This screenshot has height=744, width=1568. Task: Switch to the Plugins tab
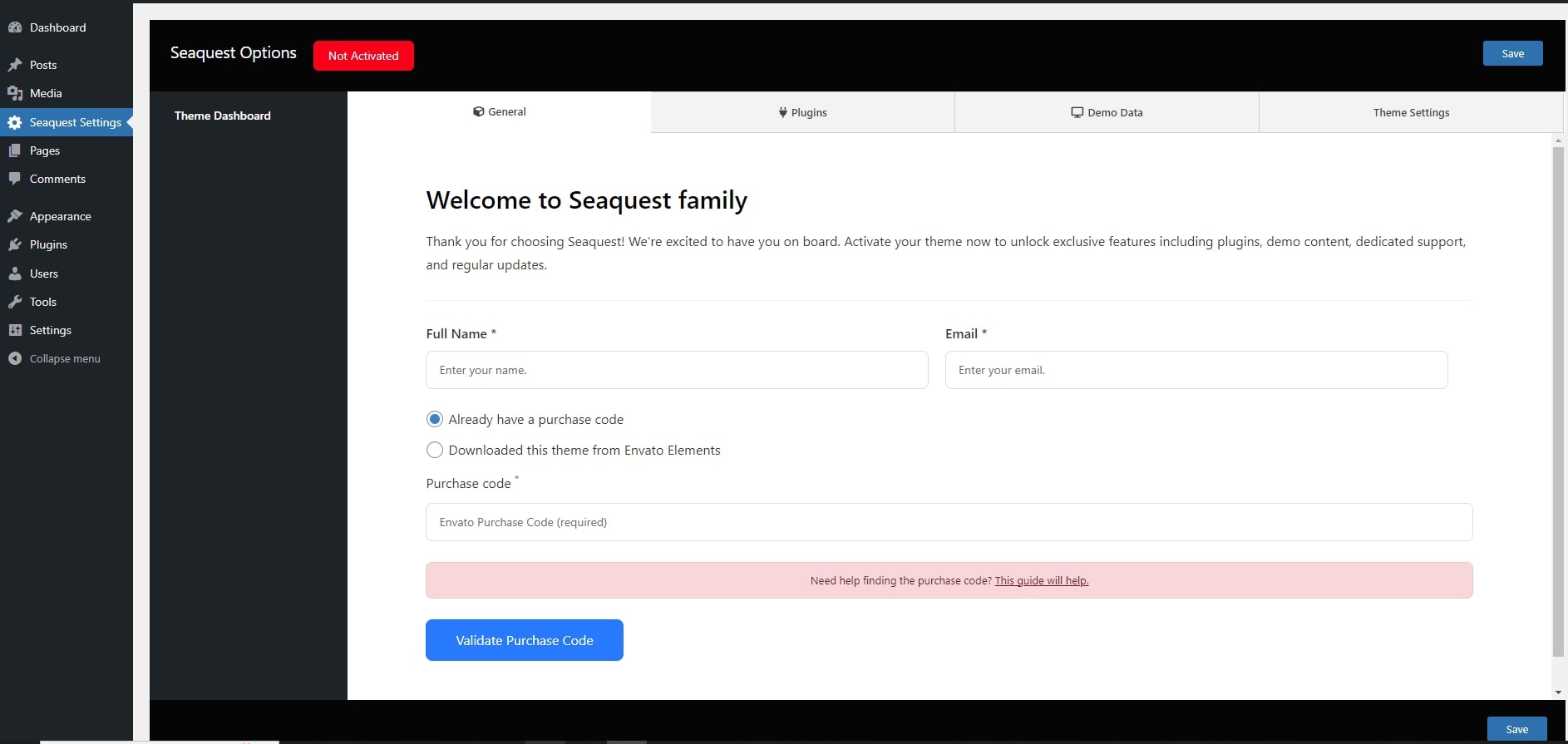[802, 112]
